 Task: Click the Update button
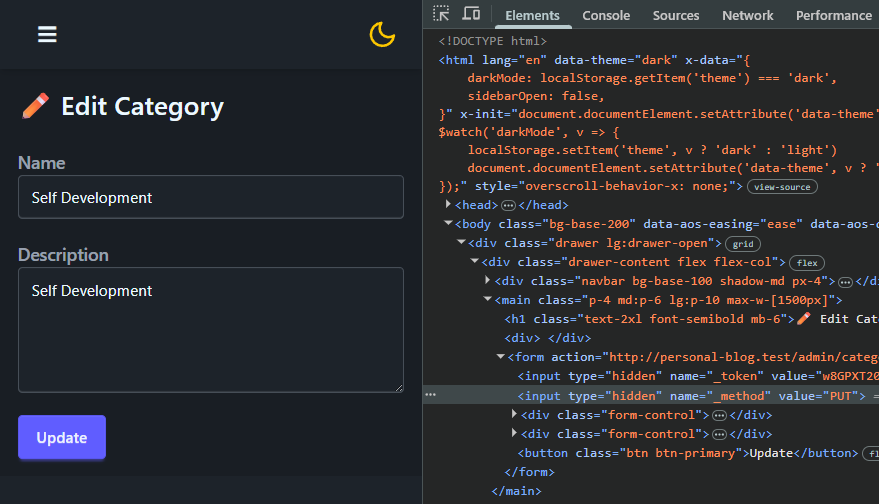[x=62, y=437]
